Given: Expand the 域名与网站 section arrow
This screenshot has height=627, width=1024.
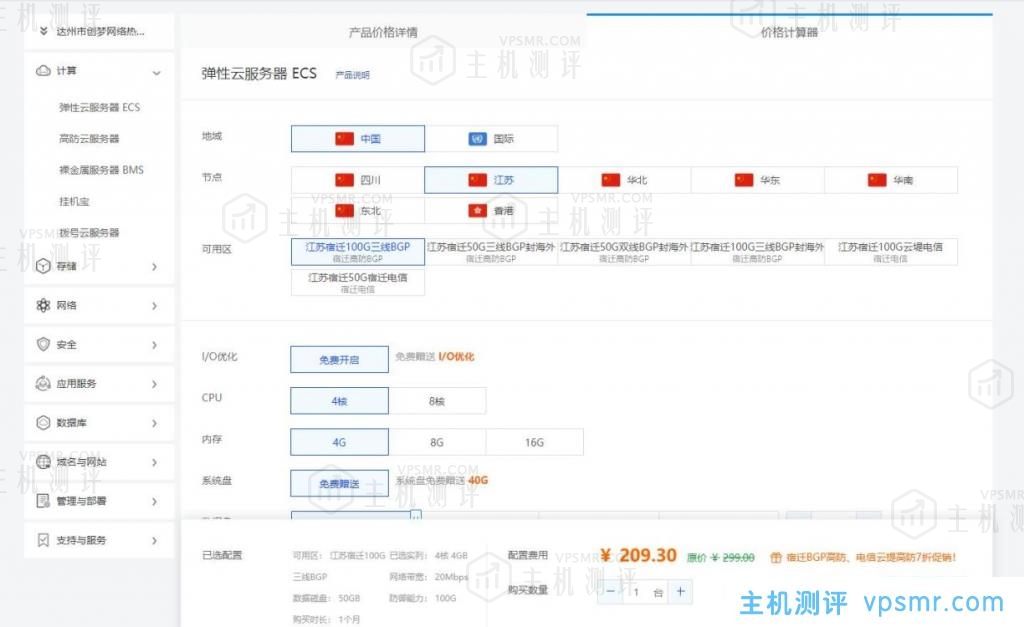Looking at the screenshot, I should (x=154, y=462).
